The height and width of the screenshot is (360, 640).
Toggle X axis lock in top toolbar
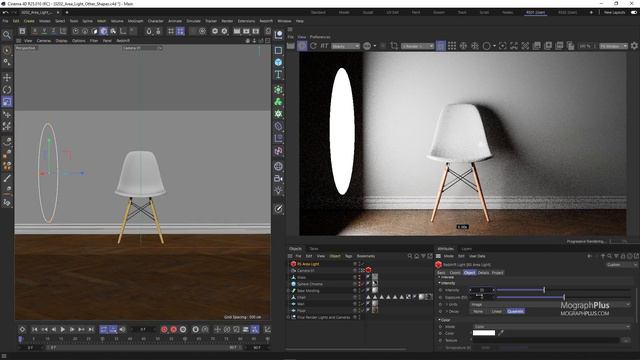click(x=35, y=31)
